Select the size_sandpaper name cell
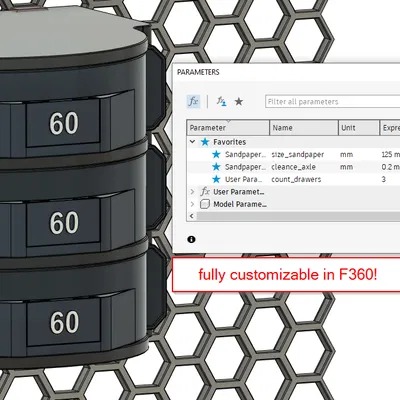Viewport: 400px width, 400px height. pyautogui.click(x=298, y=154)
